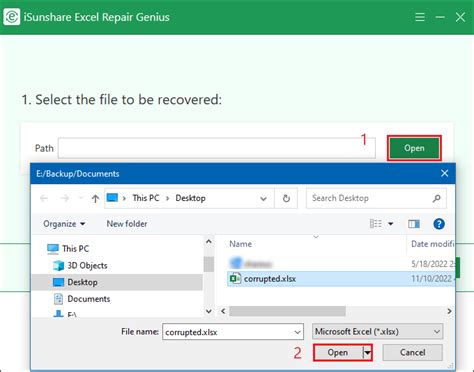Click the computer icon in address bar

(x=112, y=198)
